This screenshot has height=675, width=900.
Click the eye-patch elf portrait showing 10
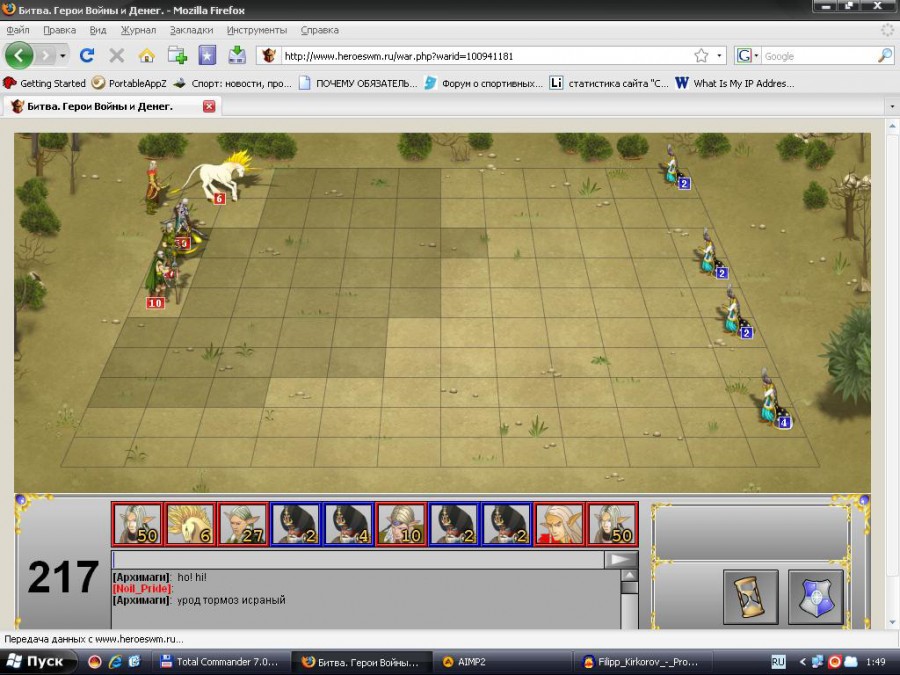click(401, 524)
